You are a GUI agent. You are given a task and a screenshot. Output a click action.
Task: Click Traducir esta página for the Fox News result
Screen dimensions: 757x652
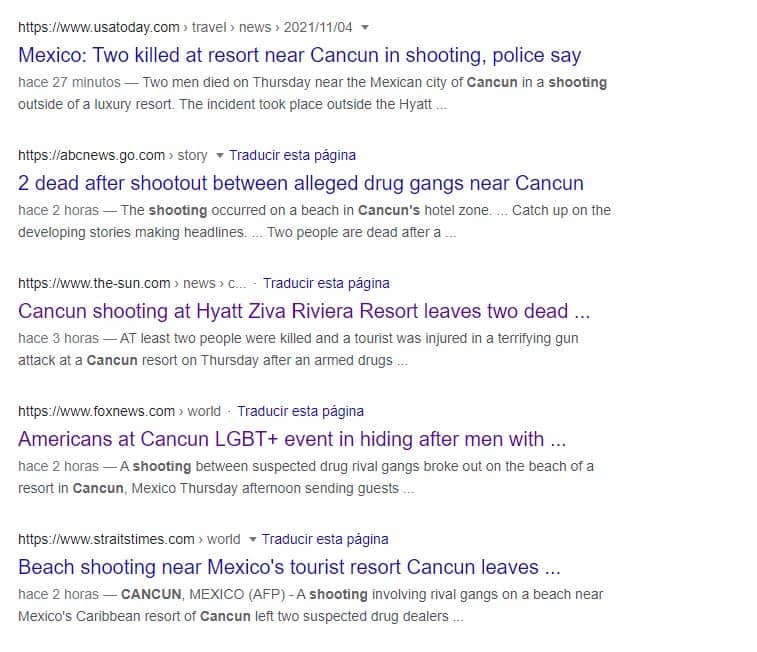pos(300,411)
